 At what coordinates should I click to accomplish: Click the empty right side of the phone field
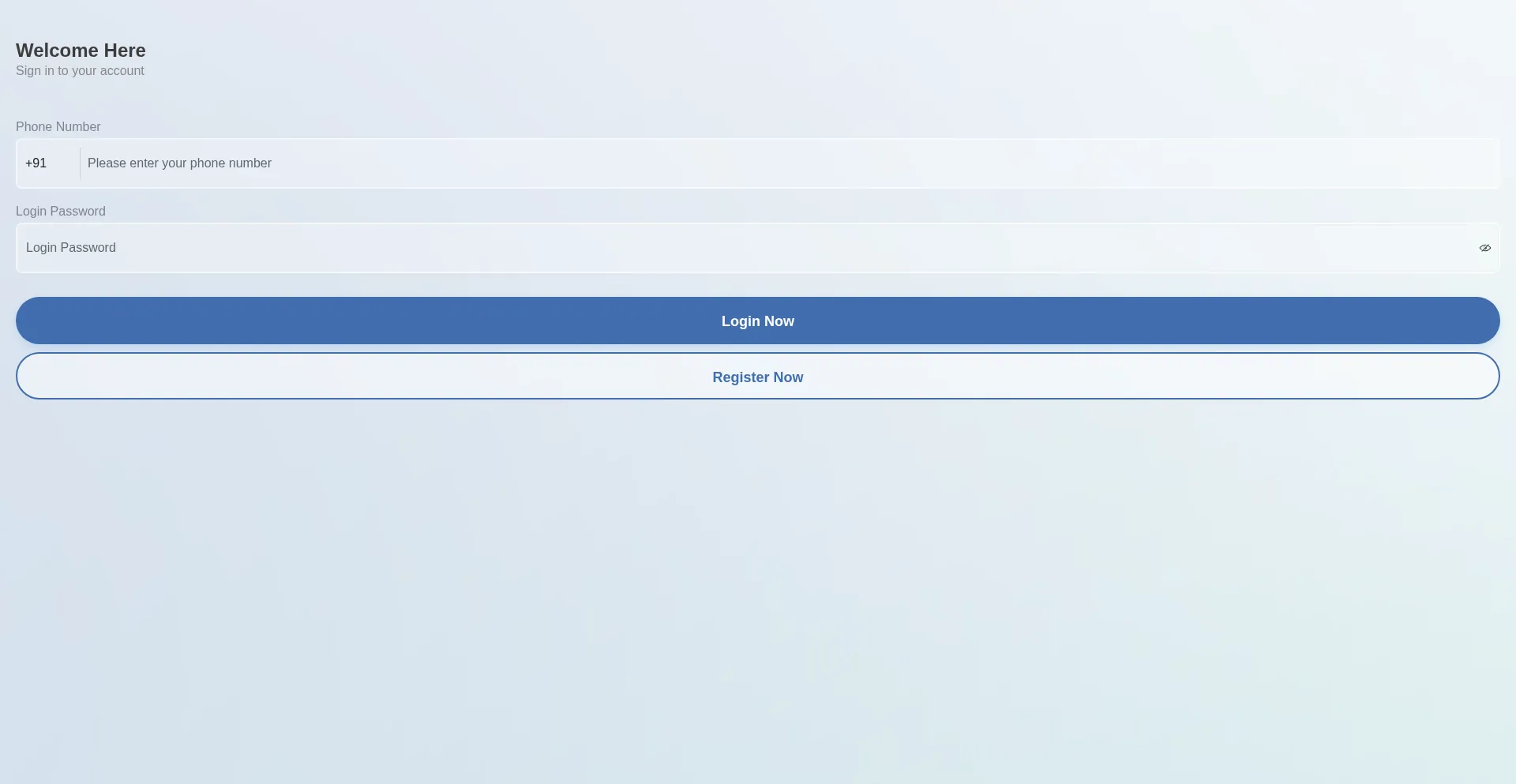tap(1263, 163)
